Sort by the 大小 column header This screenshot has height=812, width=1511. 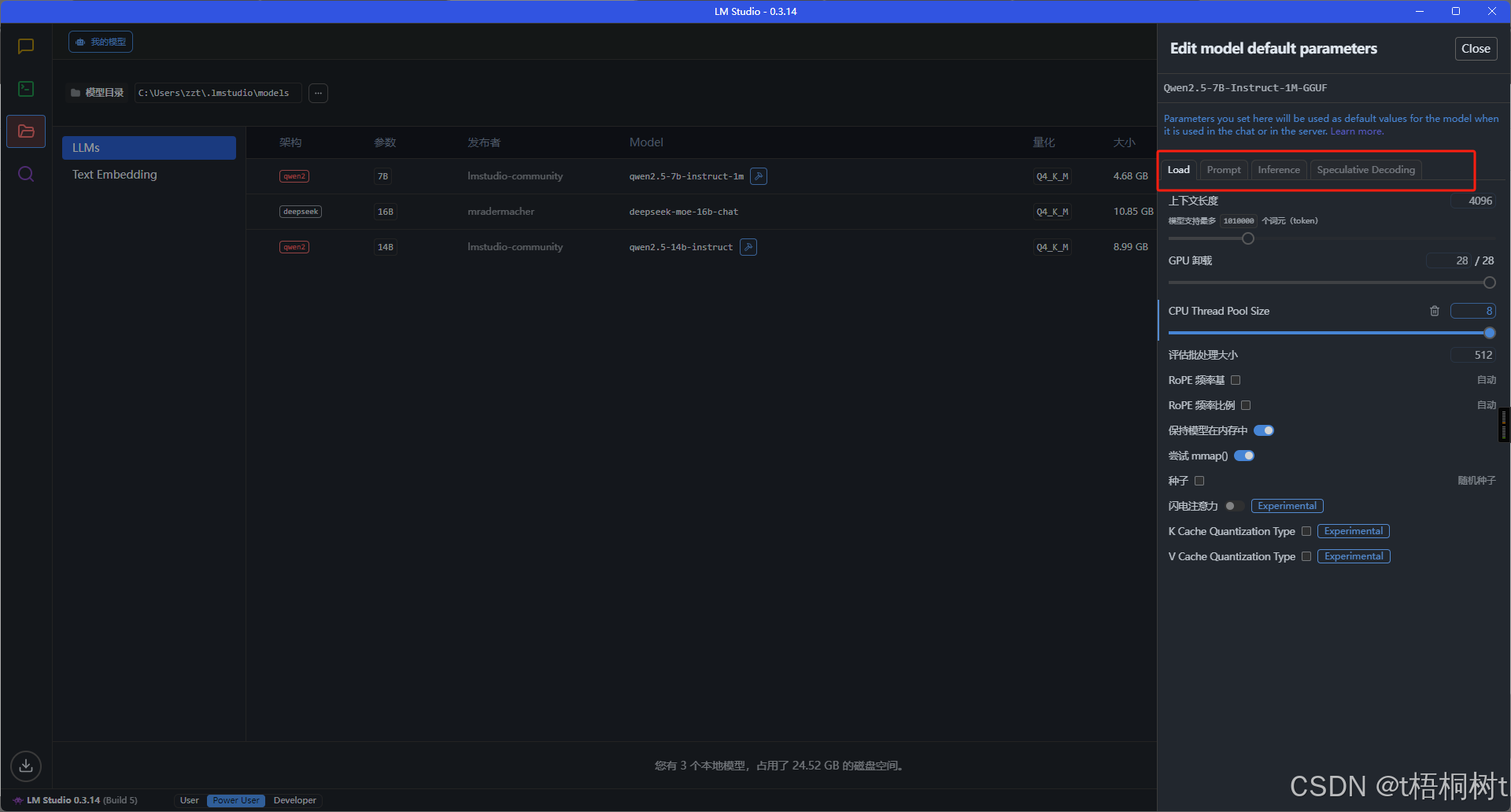(1125, 142)
